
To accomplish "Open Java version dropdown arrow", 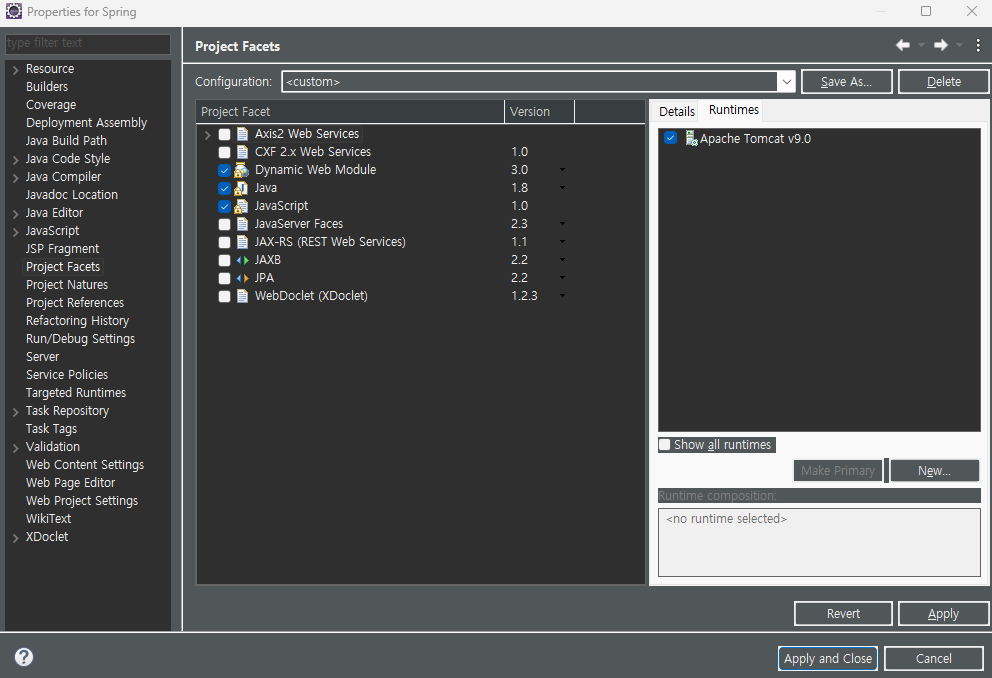I will [x=562, y=188].
